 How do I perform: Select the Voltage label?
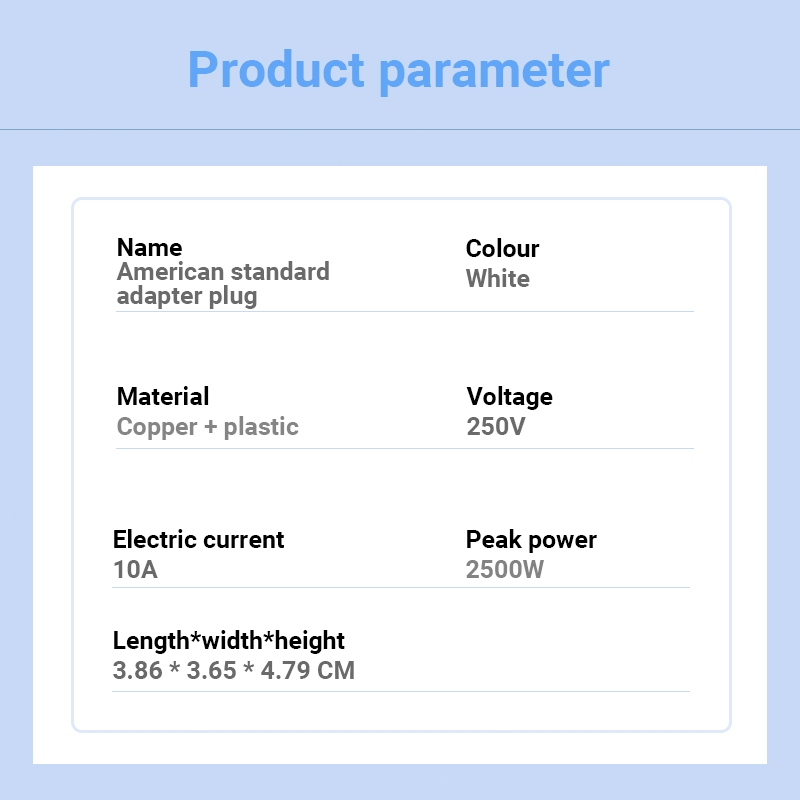coord(509,396)
